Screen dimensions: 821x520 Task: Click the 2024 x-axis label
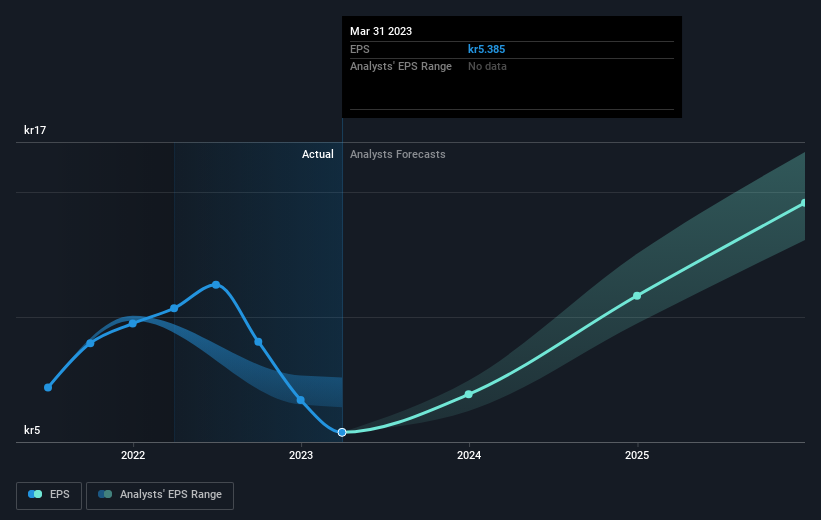469,456
